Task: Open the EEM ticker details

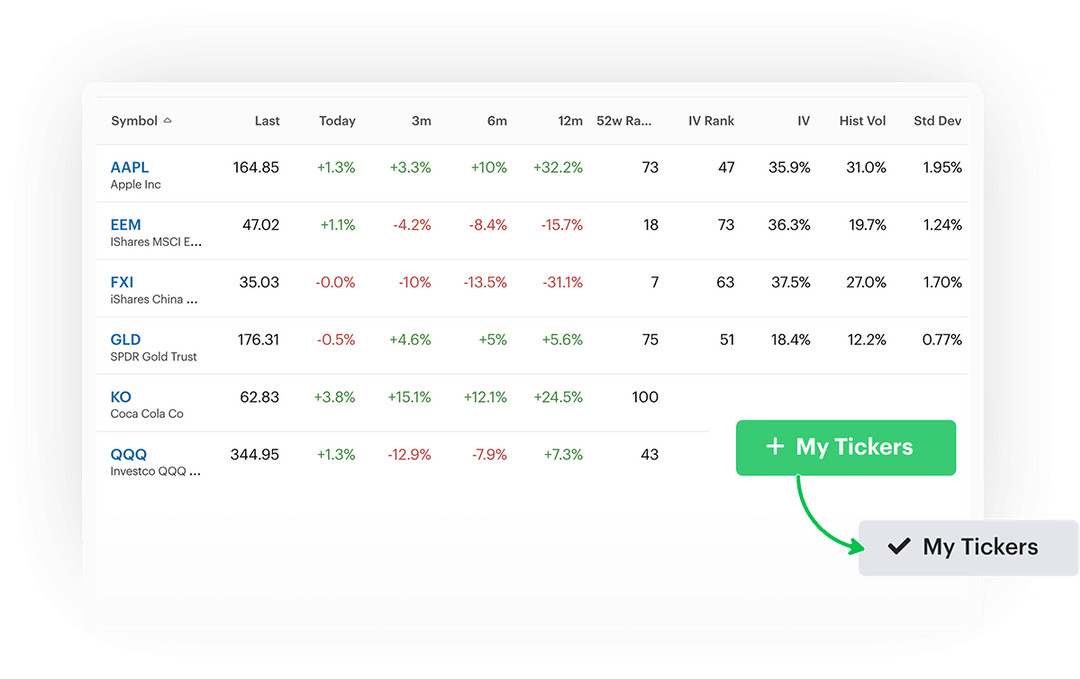Action: 126,224
